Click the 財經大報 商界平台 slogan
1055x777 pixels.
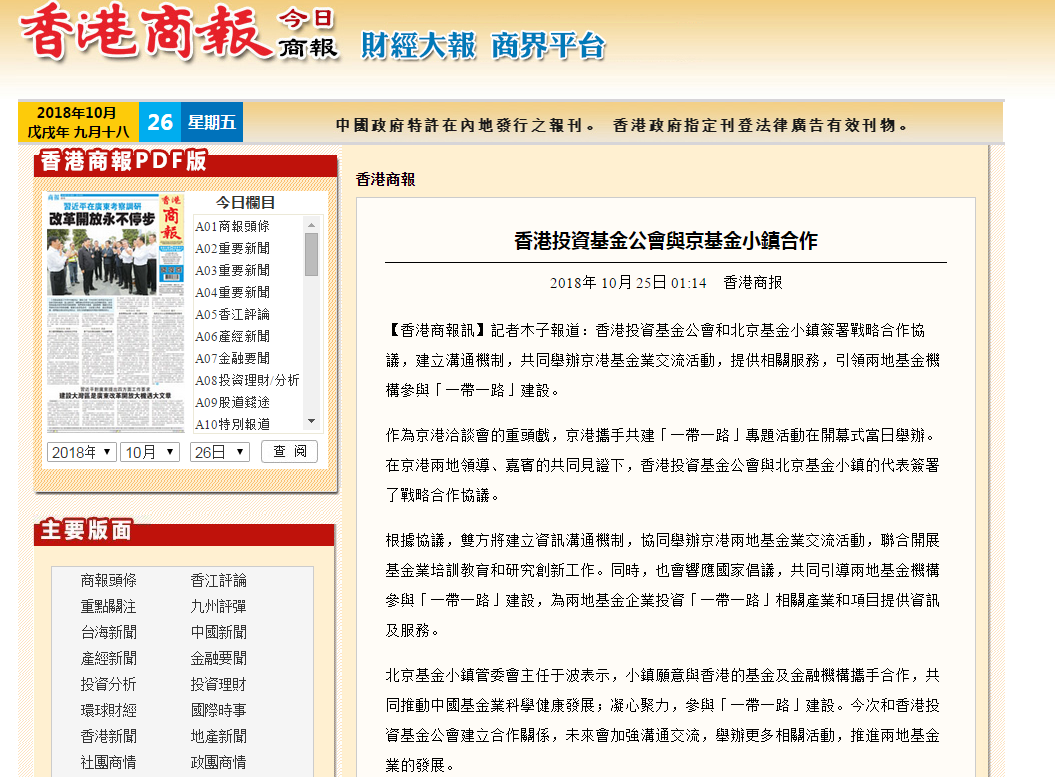coord(483,46)
